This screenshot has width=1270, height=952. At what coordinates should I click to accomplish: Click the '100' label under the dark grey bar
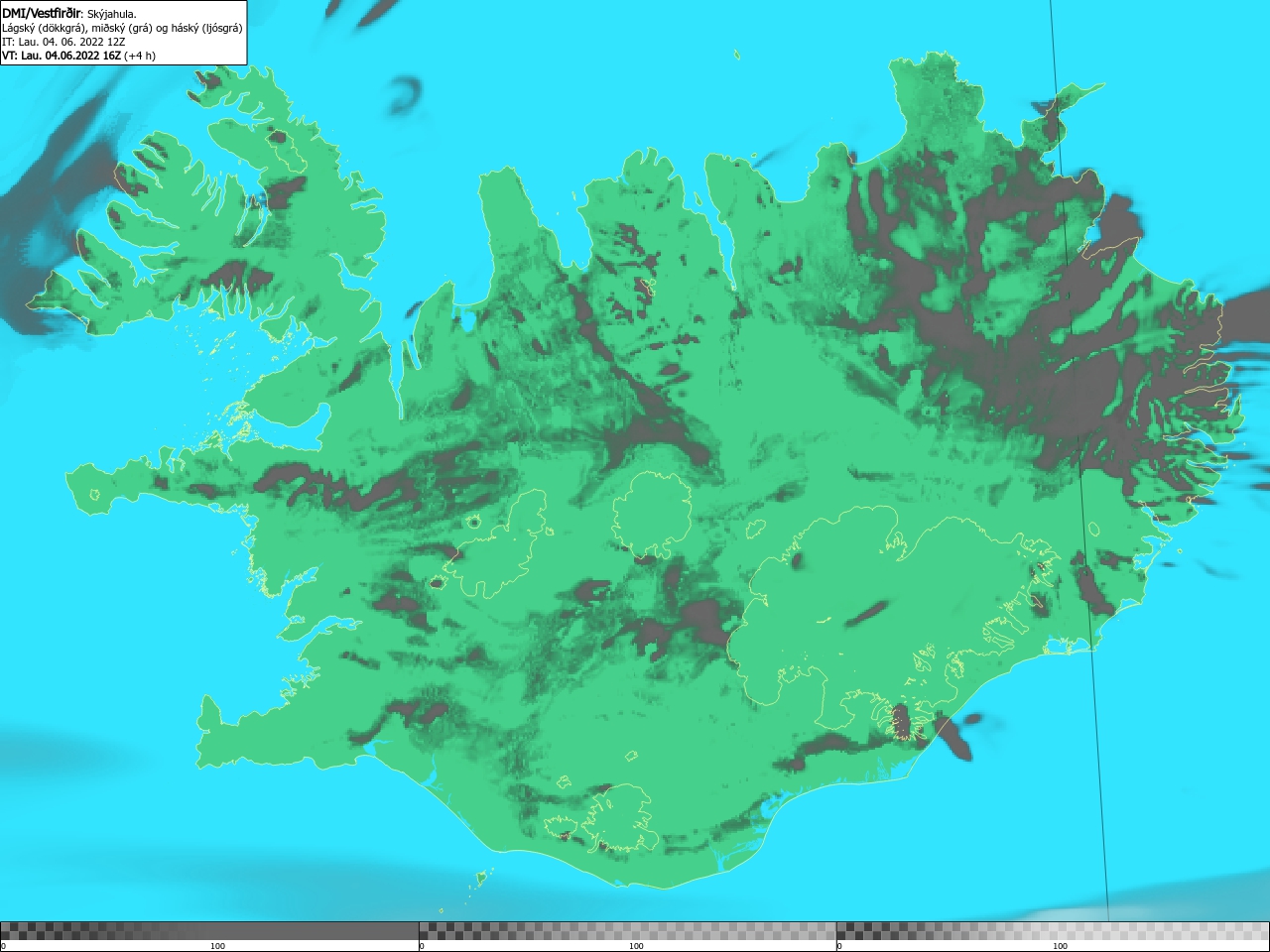[217, 946]
